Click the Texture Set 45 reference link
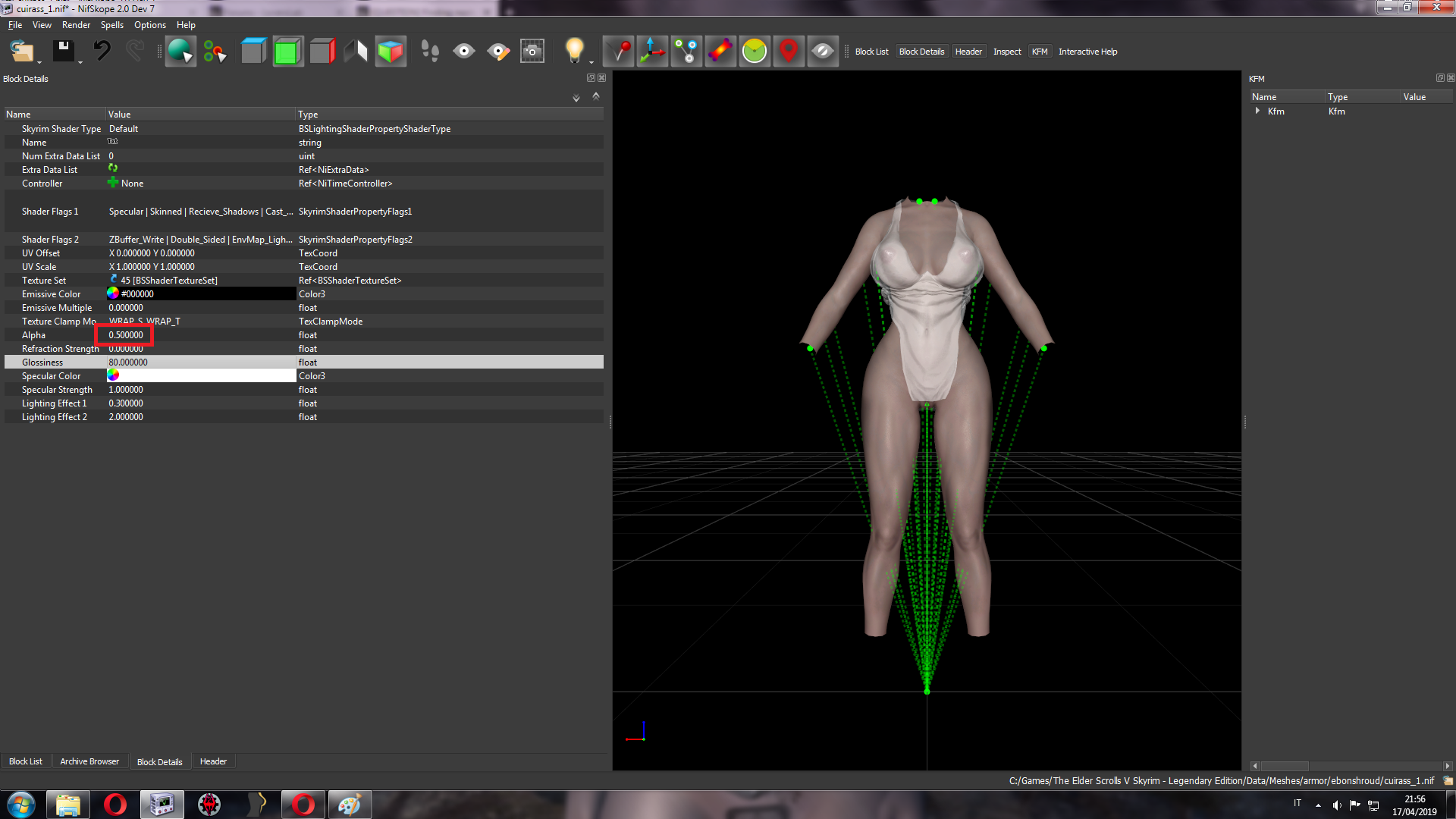Viewport: 1456px width, 819px height. [x=168, y=281]
